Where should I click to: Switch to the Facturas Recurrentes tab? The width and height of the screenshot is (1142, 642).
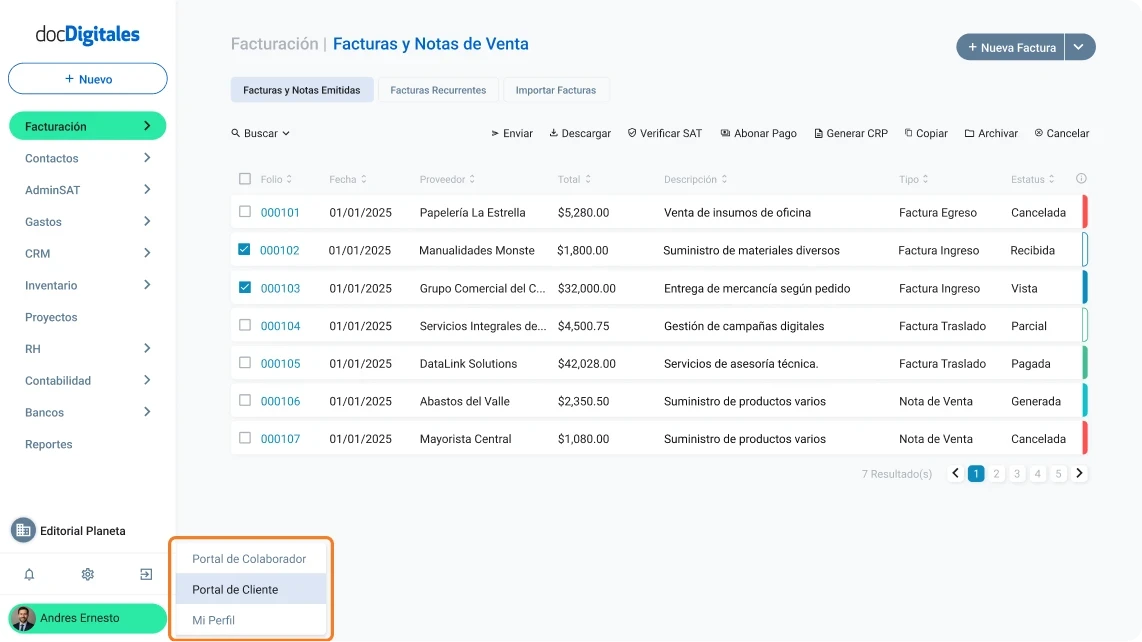(x=438, y=89)
